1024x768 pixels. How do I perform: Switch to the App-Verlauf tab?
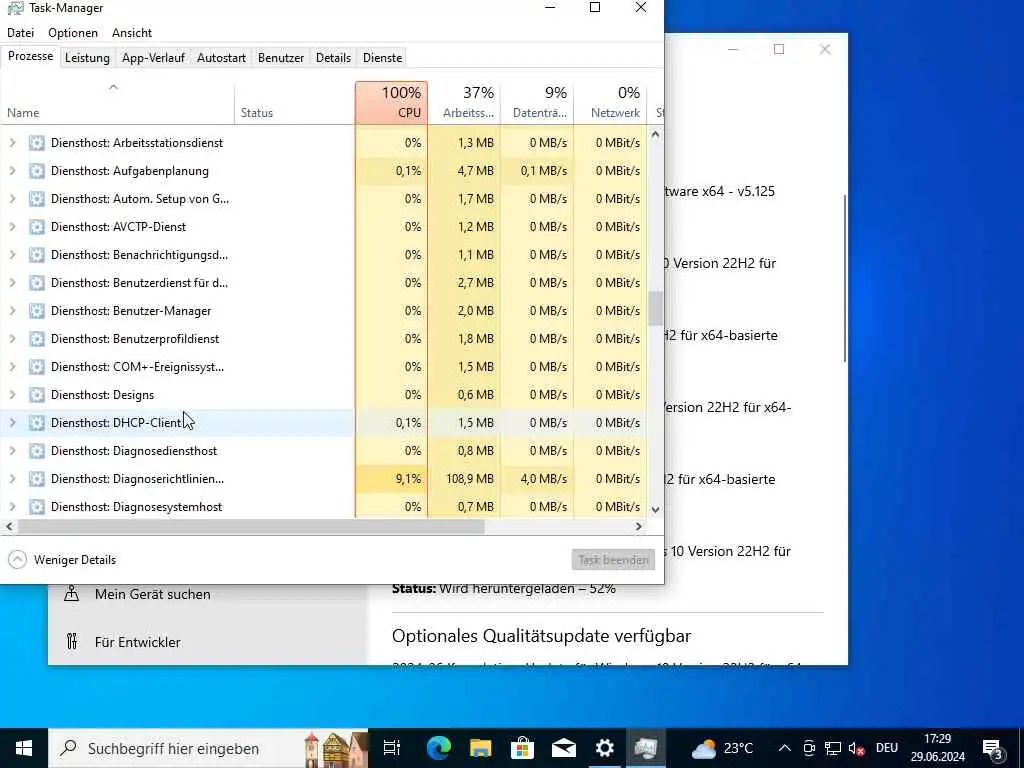point(153,57)
